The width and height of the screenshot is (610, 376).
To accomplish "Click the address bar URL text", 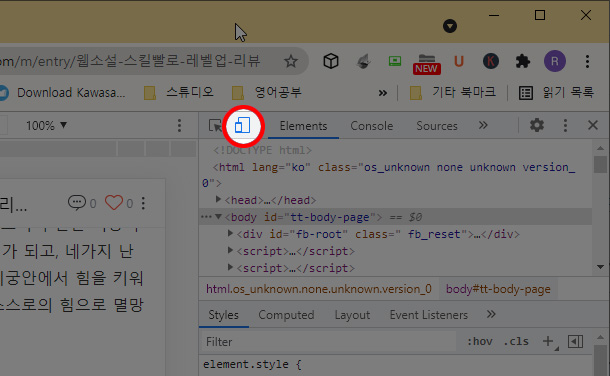I will [130, 61].
